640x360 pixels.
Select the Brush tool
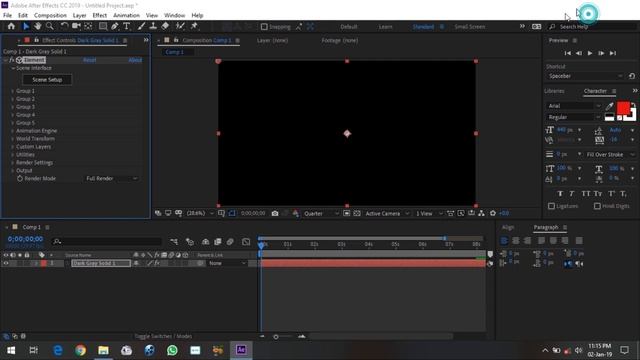(x=141, y=26)
